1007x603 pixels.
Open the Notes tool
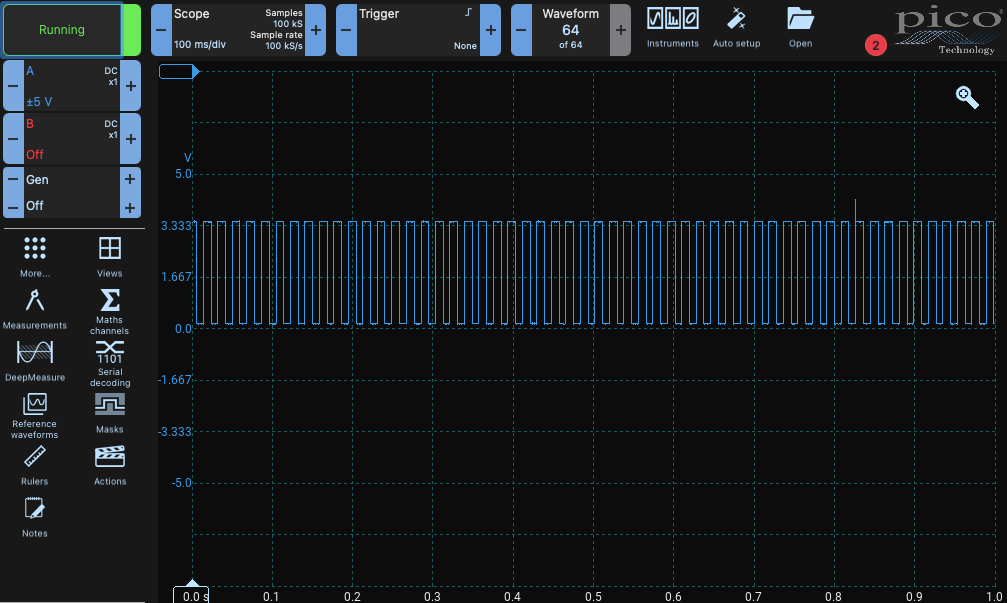[35, 518]
